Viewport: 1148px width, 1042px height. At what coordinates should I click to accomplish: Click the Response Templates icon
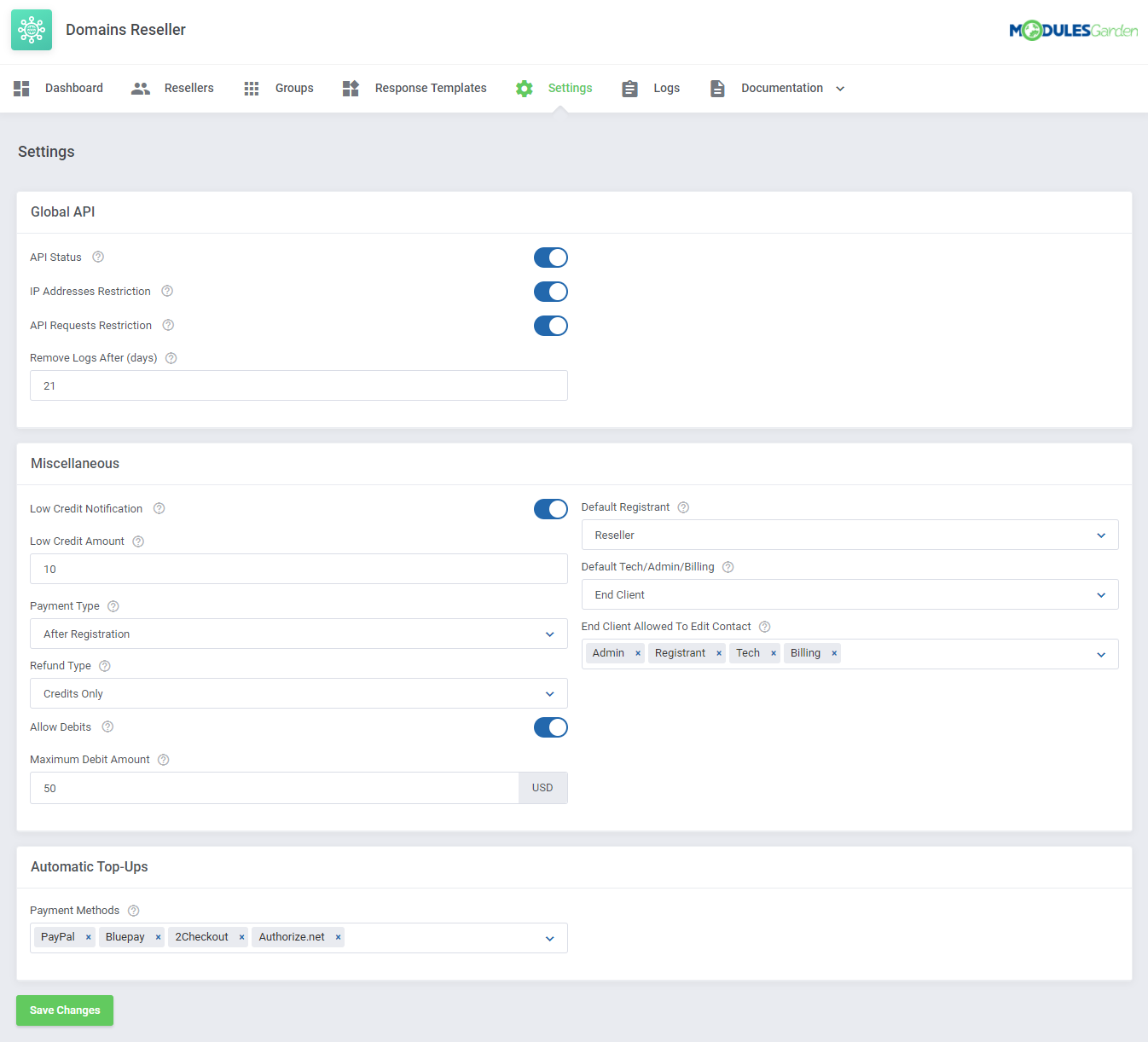point(350,88)
